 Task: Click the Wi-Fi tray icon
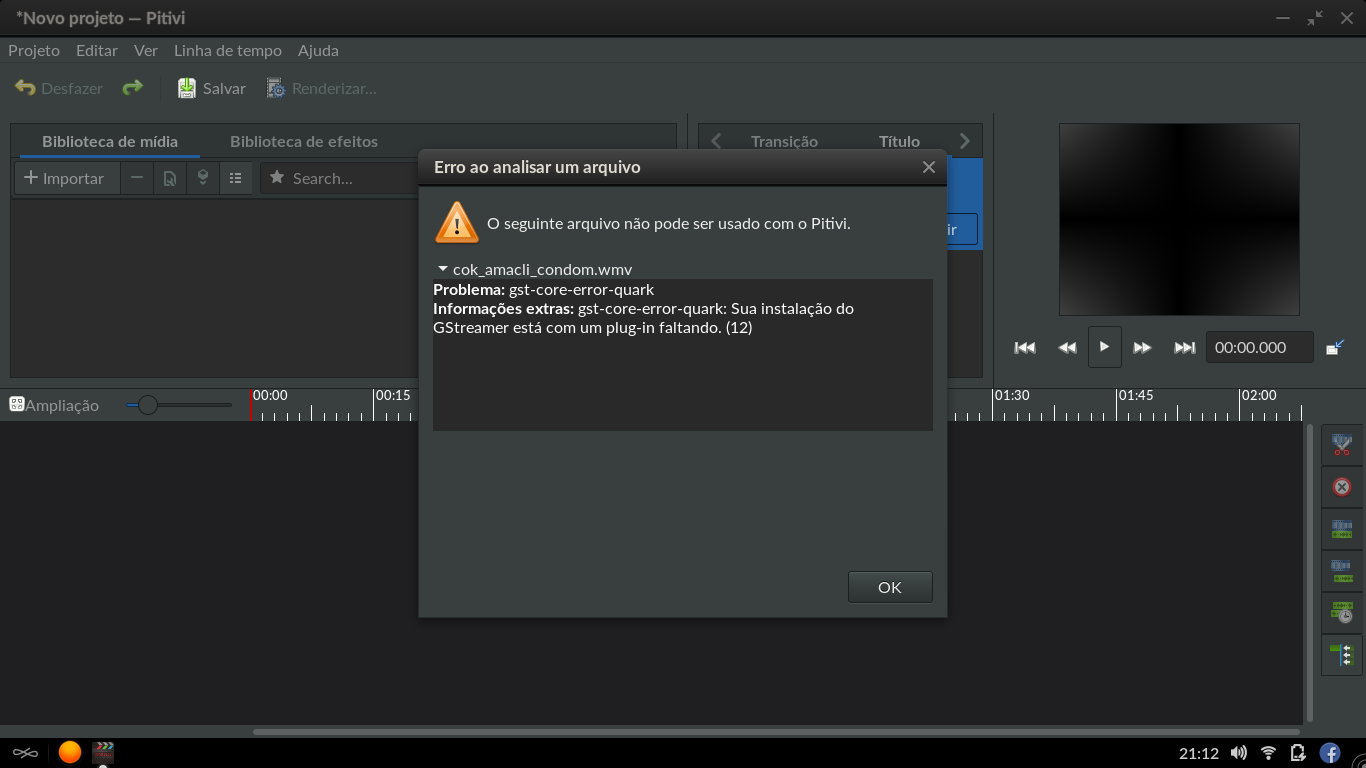pyautogui.click(x=1268, y=753)
